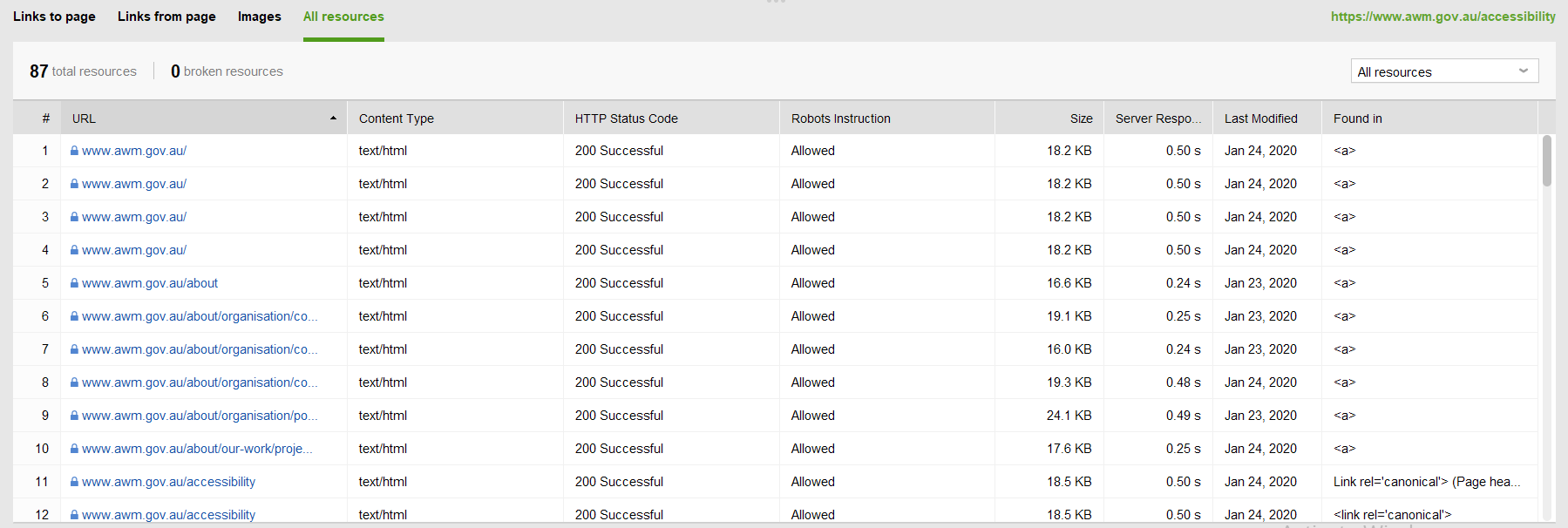Screen dimensions: 1568x528
Task: Sort by Content Type column header
Action: coord(455,118)
